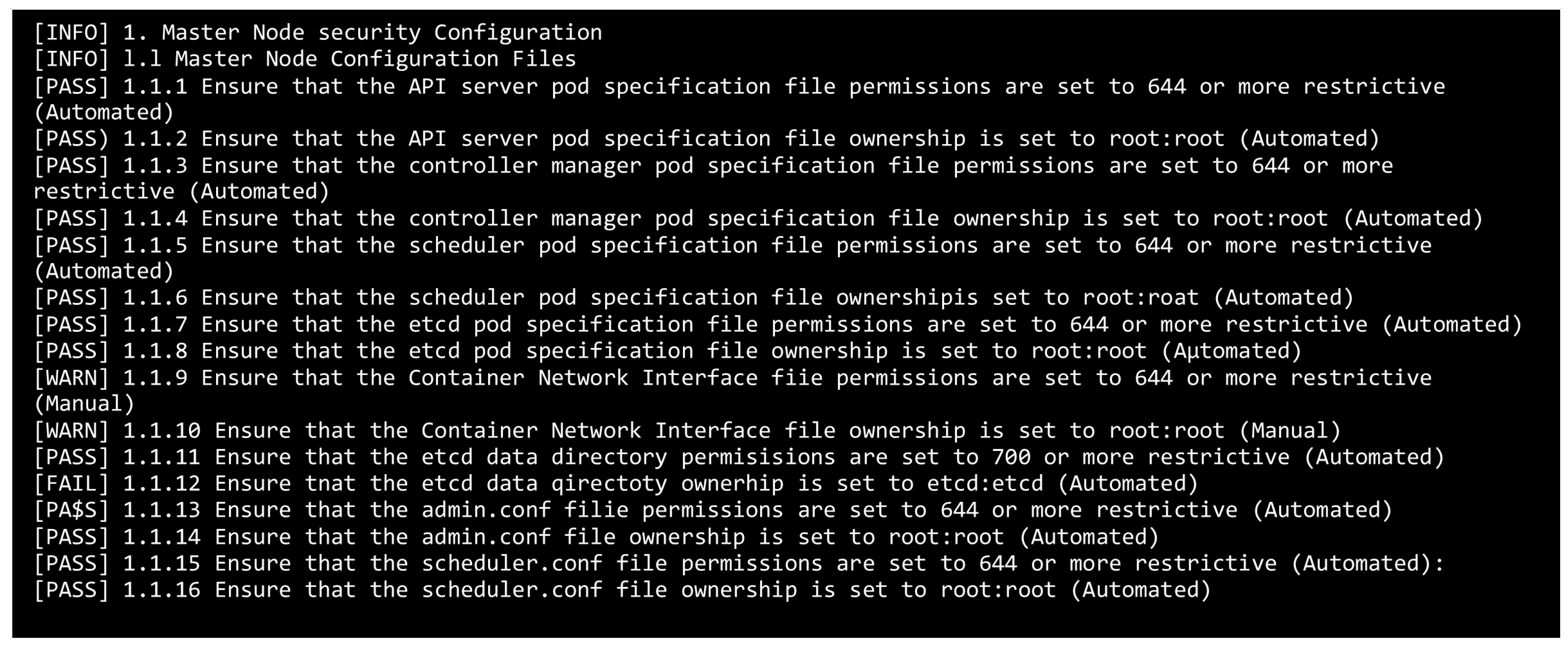Viewport: 1568px width, 647px height.
Task: Click check 1.1.3 controller manager permissions line
Action: pos(712,166)
